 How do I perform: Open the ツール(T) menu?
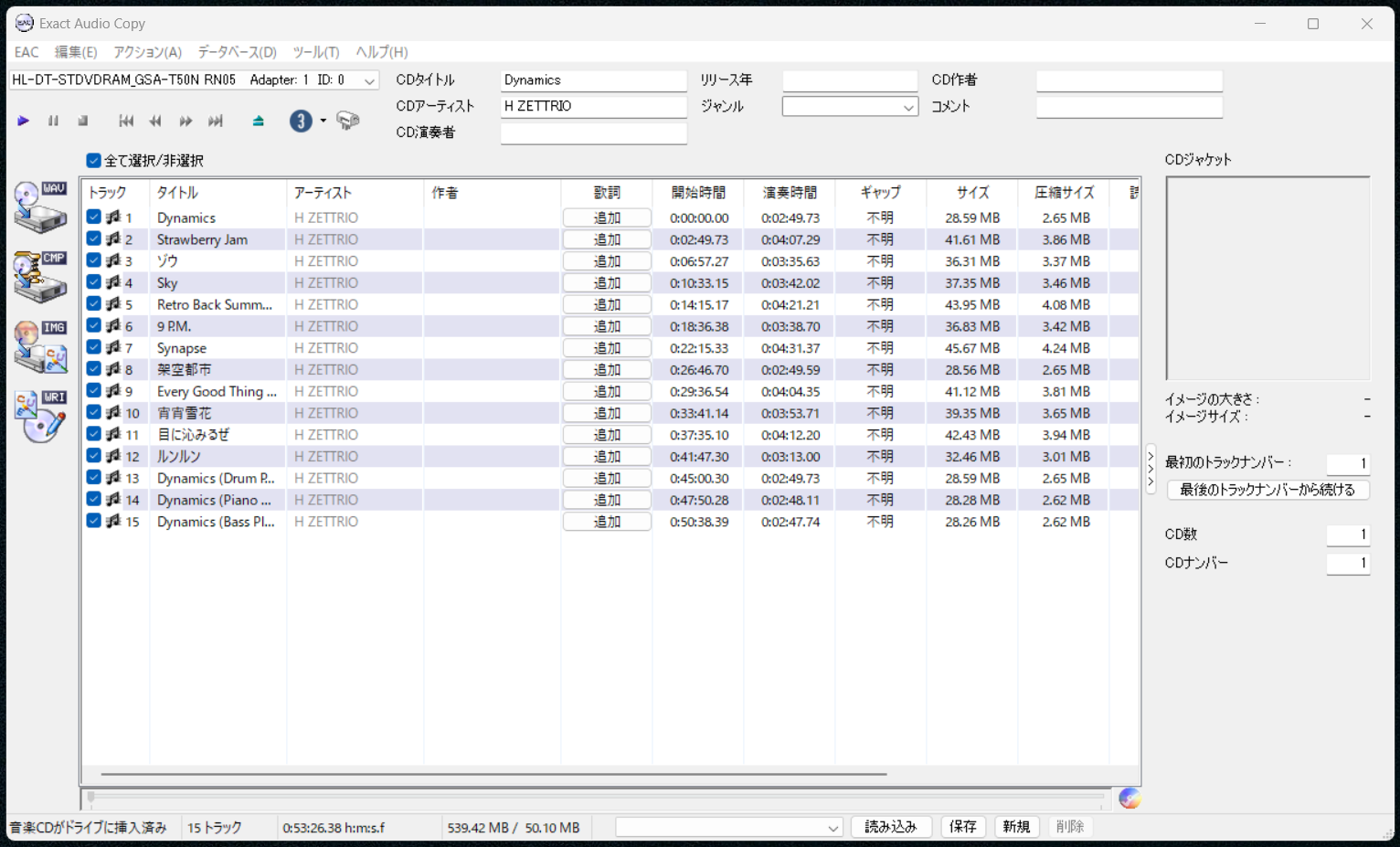click(316, 52)
